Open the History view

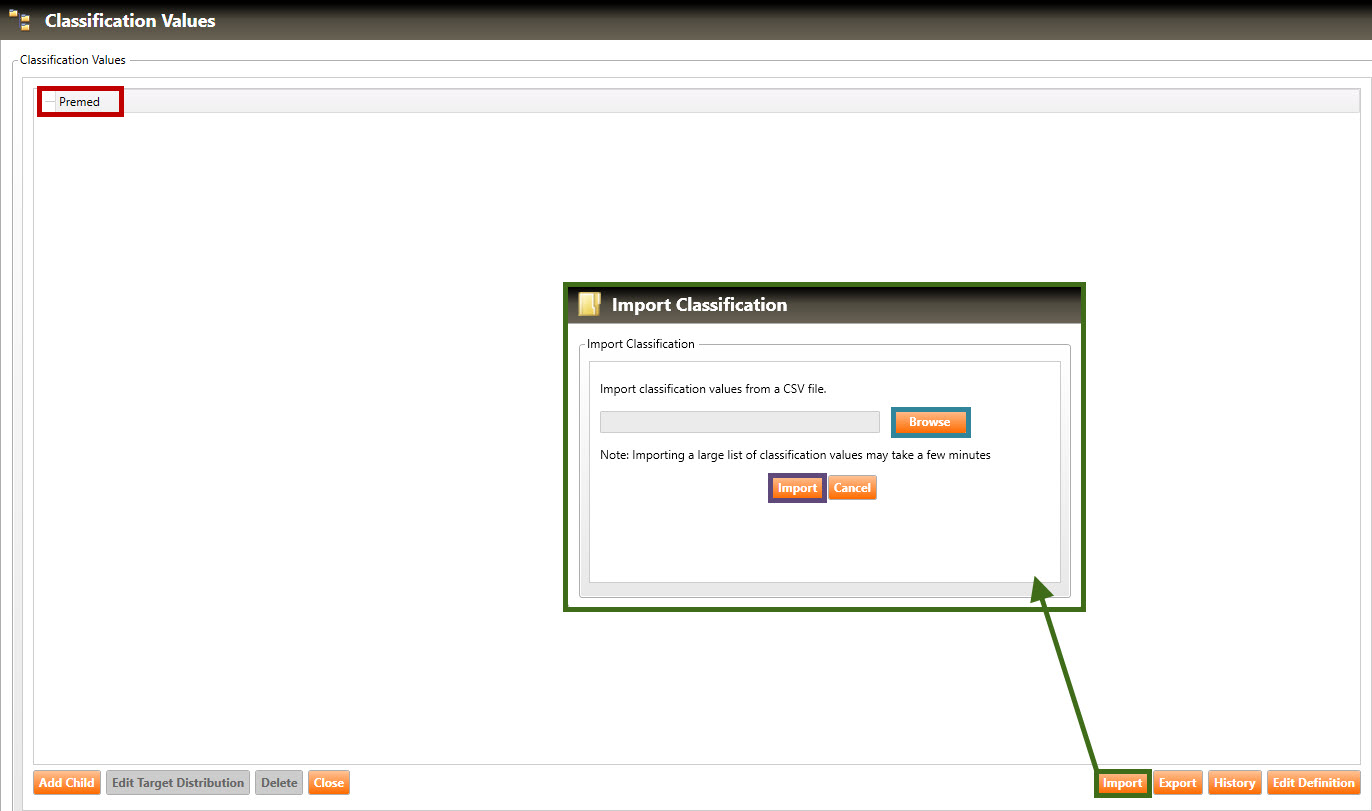(1234, 783)
